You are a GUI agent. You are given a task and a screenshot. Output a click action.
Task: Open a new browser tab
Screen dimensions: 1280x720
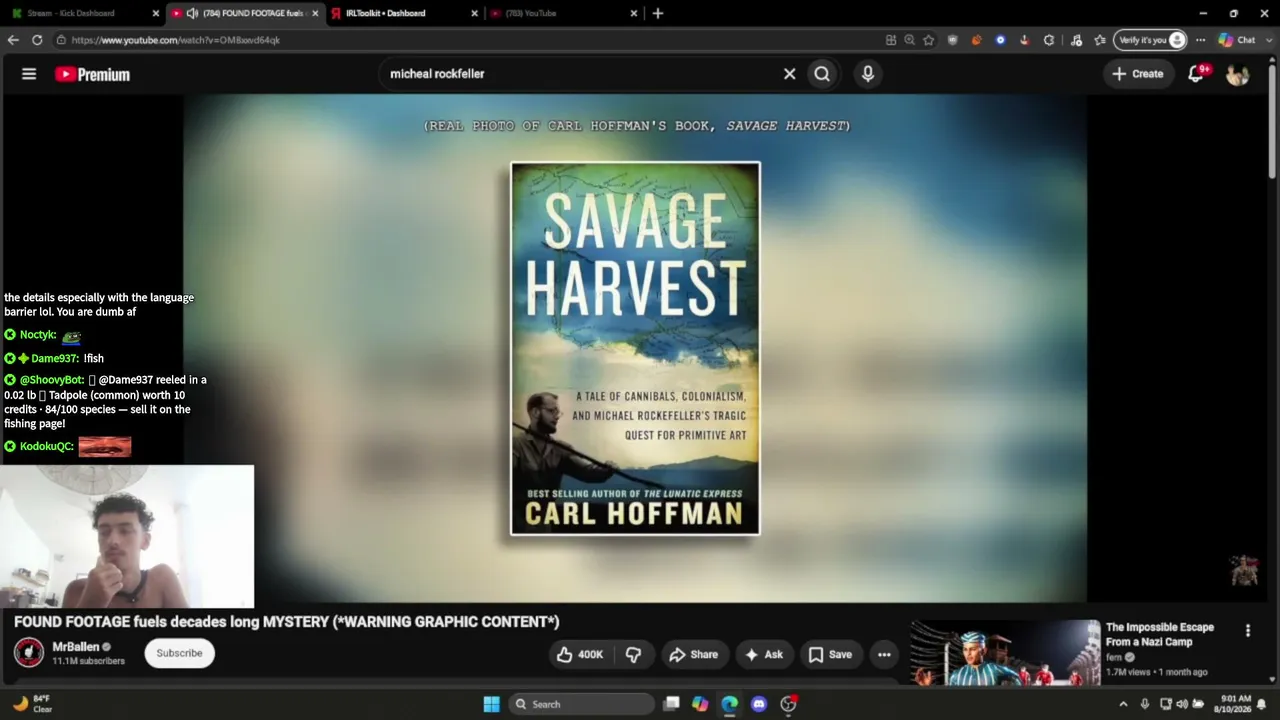(x=658, y=13)
